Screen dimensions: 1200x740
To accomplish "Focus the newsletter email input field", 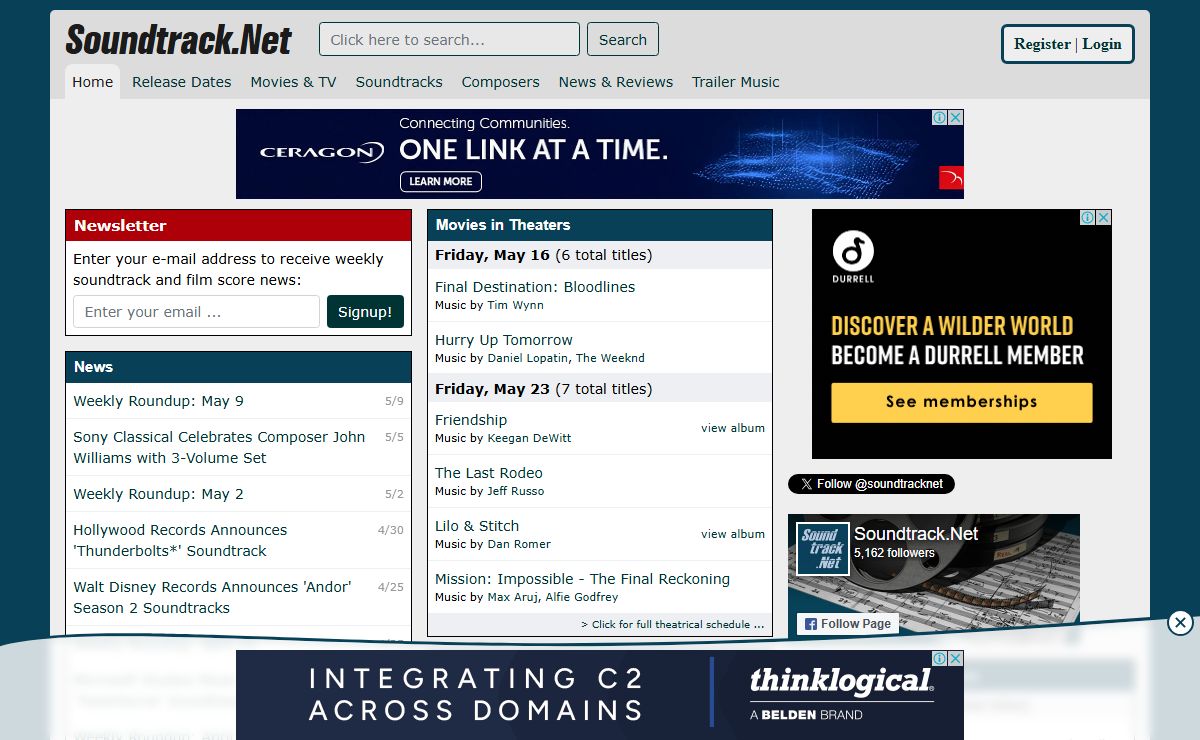I will pyautogui.click(x=196, y=312).
